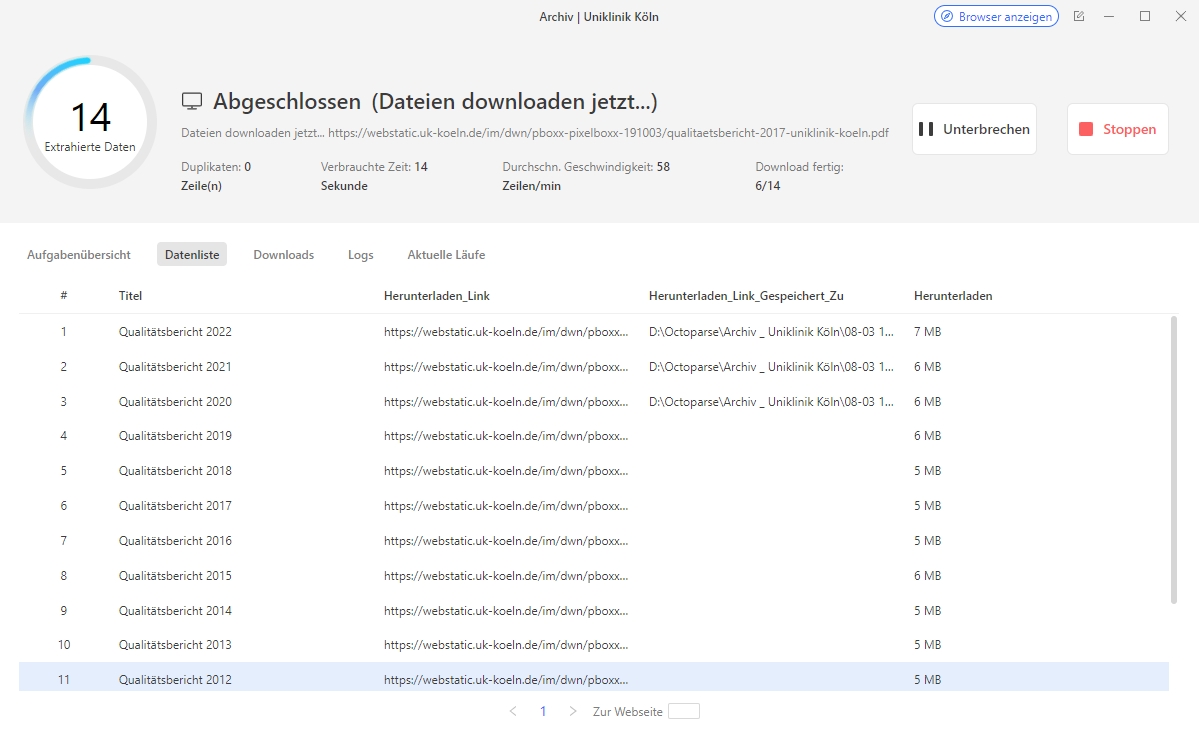Minimize the Archiv Uniklinik Köln window
1199x729 pixels.
click(x=1109, y=16)
